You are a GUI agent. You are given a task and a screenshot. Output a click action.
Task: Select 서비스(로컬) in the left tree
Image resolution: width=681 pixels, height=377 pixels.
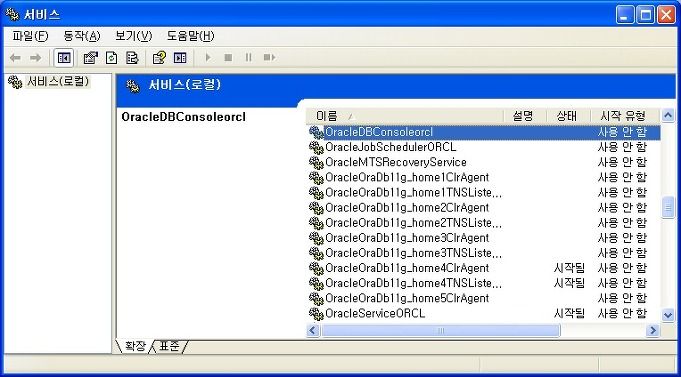pyautogui.click(x=58, y=81)
